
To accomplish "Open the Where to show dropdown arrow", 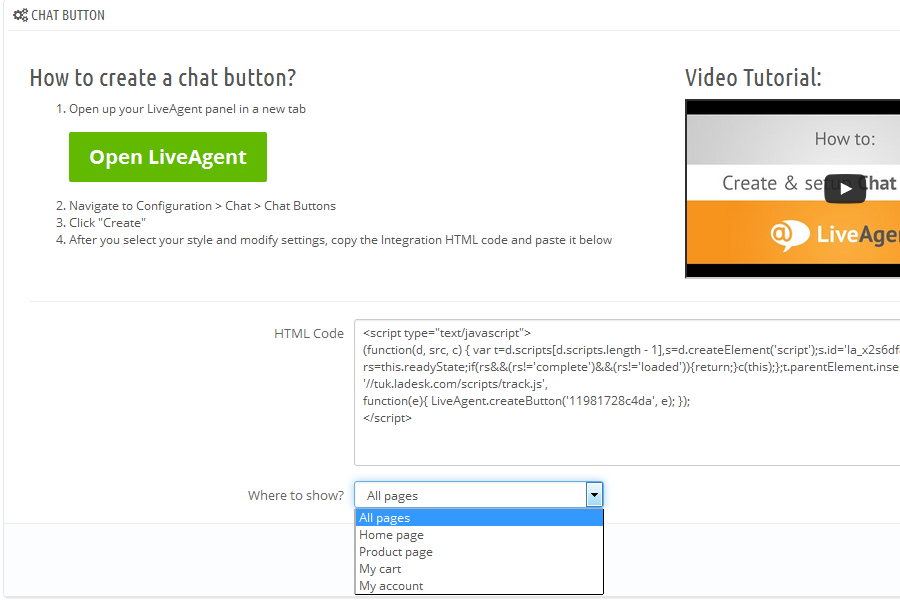I will (594, 495).
